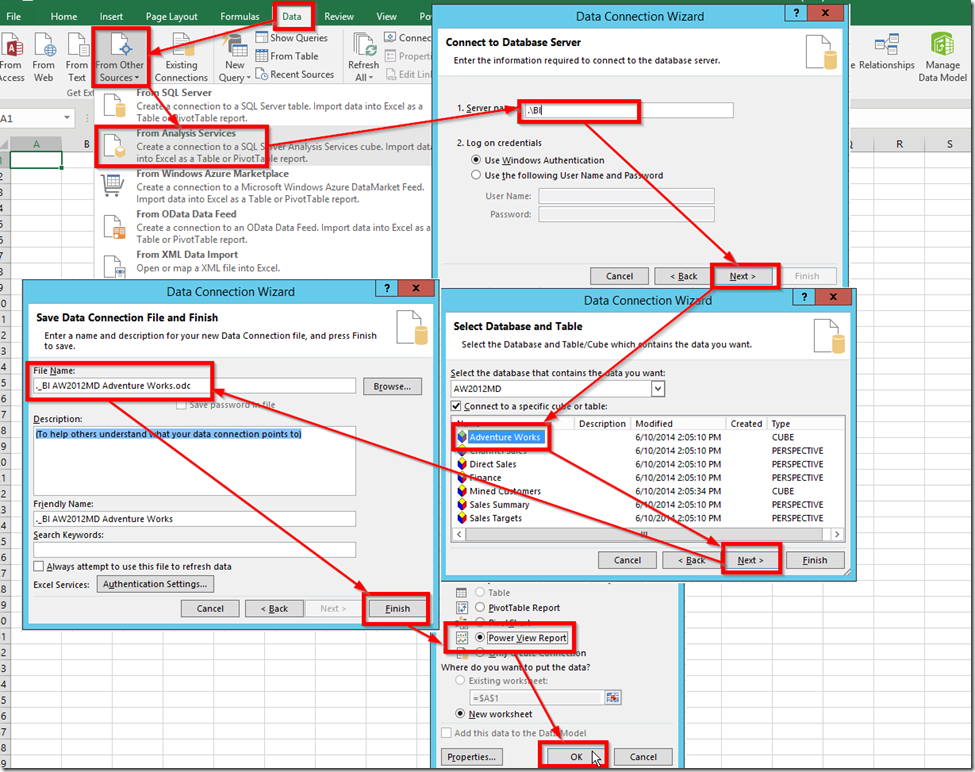Click the From Web icon

44,57
